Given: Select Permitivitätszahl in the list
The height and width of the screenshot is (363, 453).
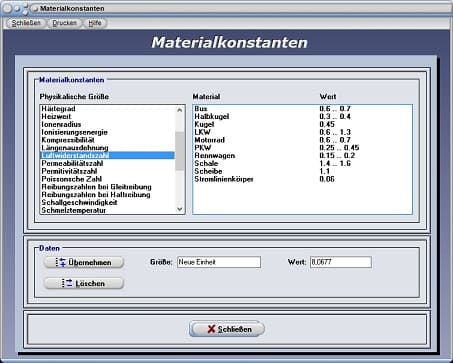Looking at the screenshot, I should coord(107,171).
